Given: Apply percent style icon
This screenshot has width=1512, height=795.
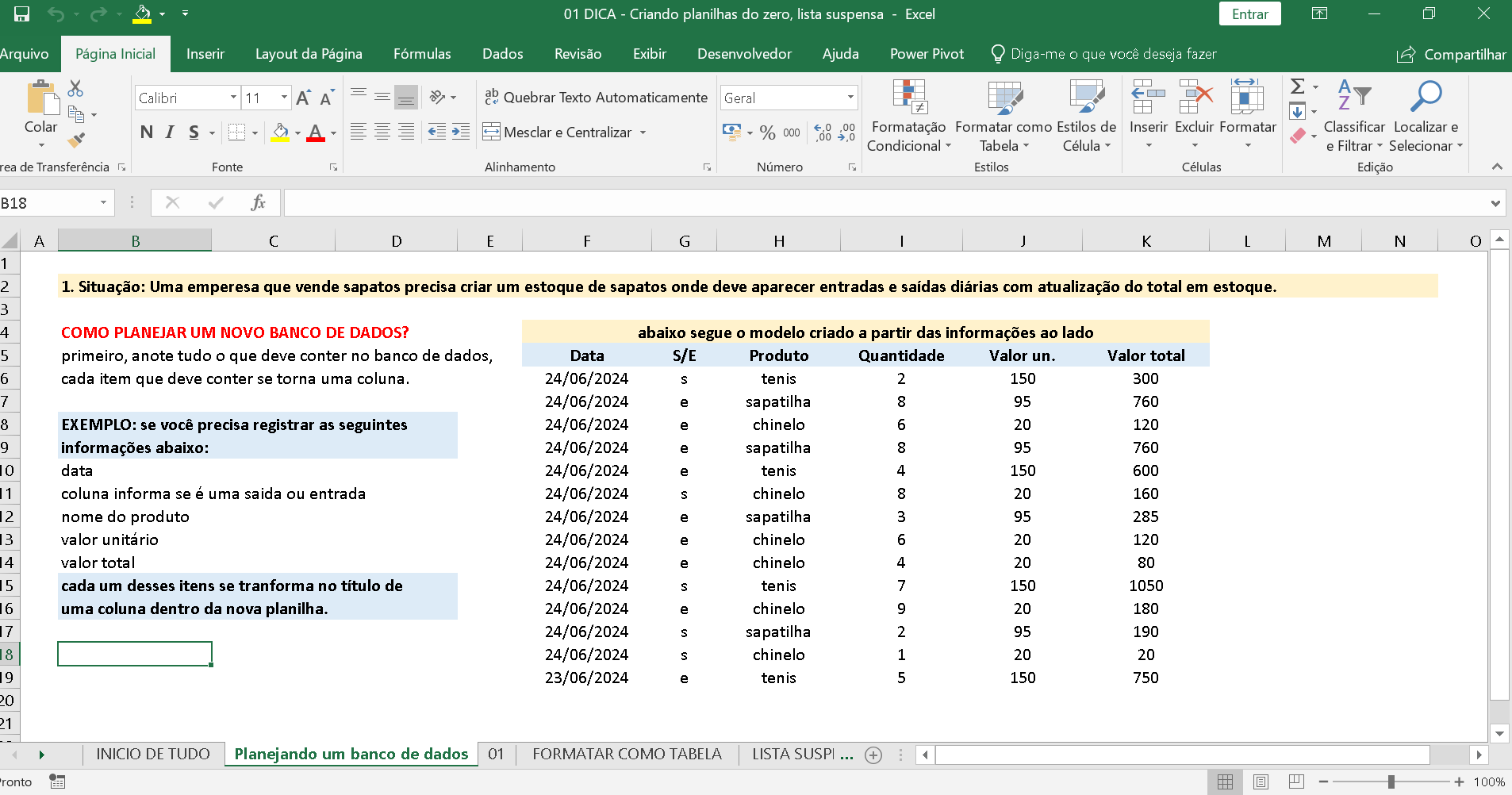Looking at the screenshot, I should tap(767, 132).
